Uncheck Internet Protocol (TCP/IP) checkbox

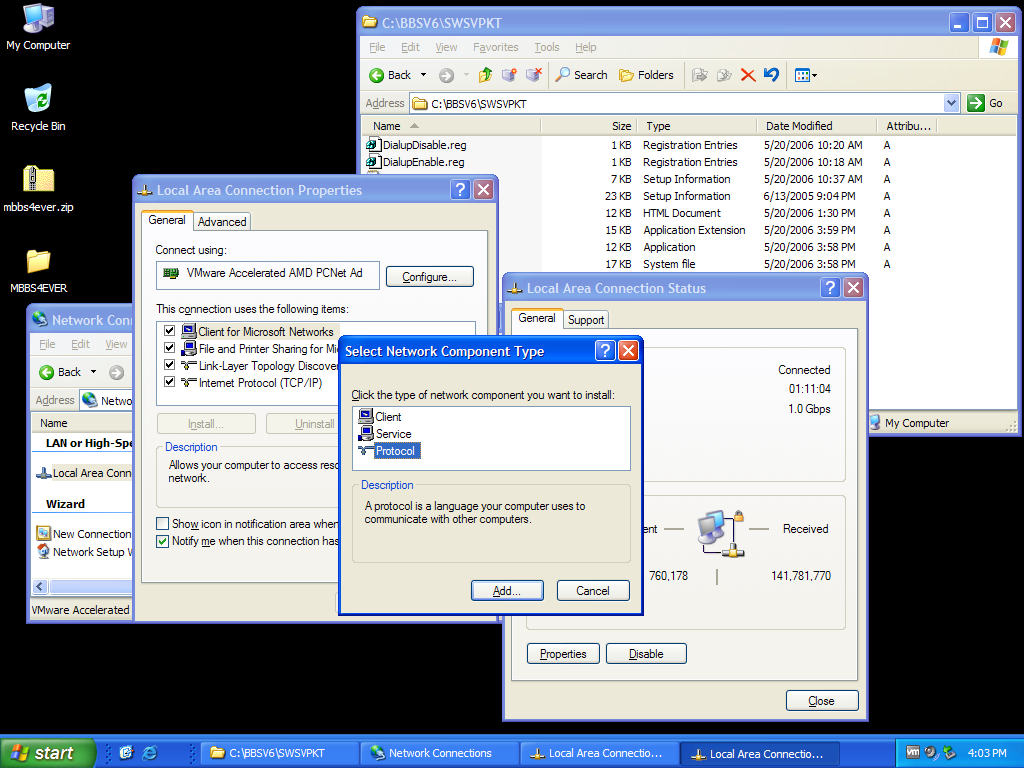pos(170,382)
